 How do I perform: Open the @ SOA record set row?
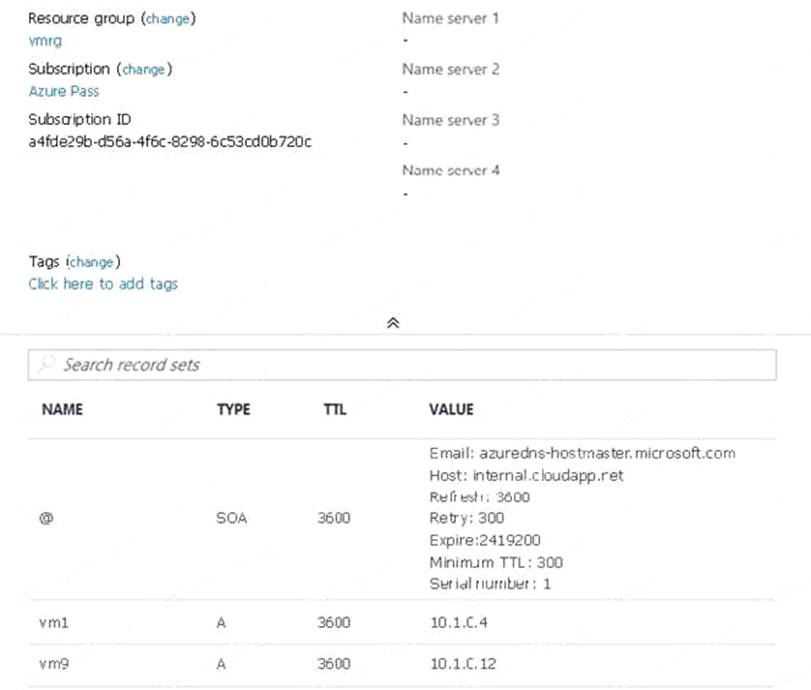[x=46, y=520]
